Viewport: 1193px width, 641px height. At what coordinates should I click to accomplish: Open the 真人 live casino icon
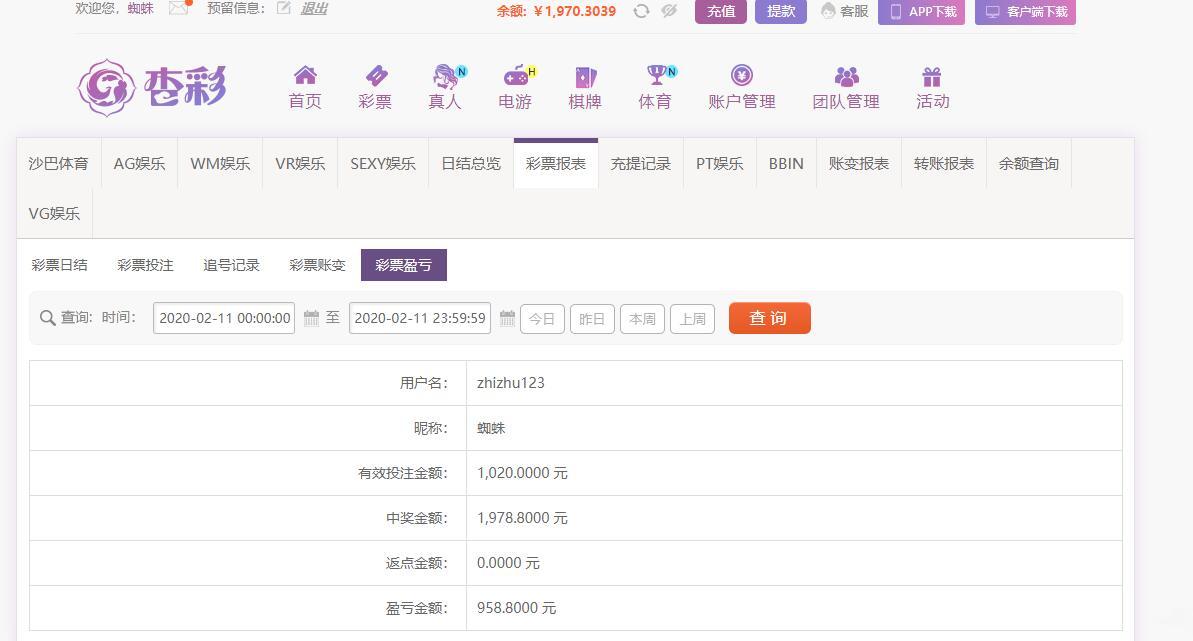tap(445, 76)
